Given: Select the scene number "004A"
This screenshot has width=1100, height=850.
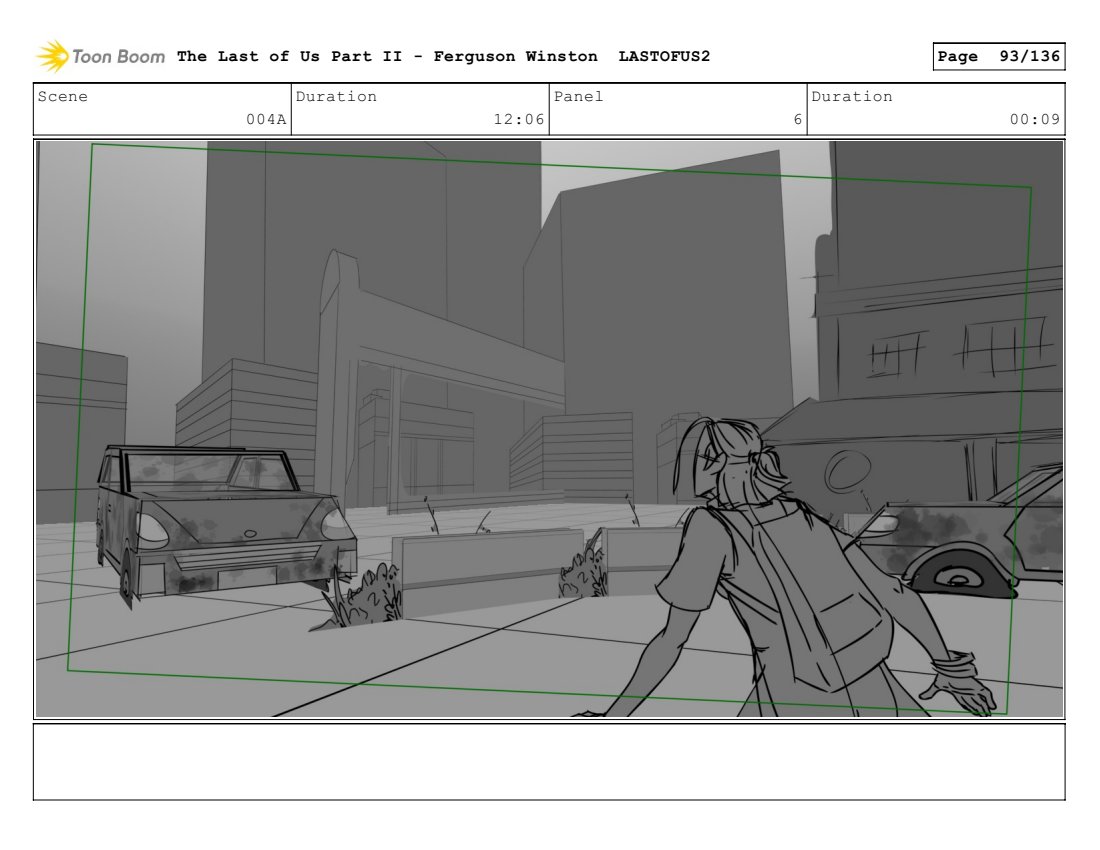Looking at the screenshot, I should (266, 119).
